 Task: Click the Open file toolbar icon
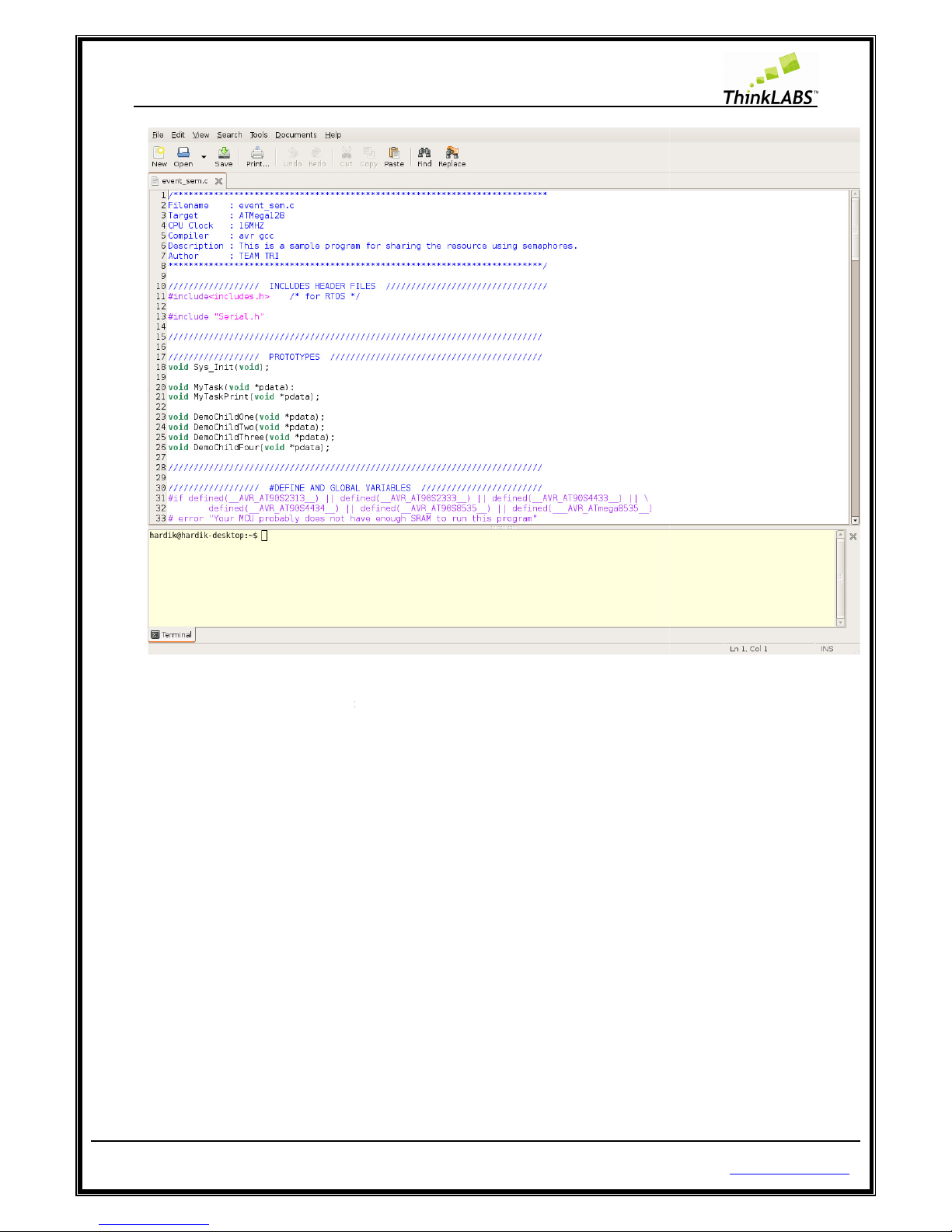[x=183, y=156]
